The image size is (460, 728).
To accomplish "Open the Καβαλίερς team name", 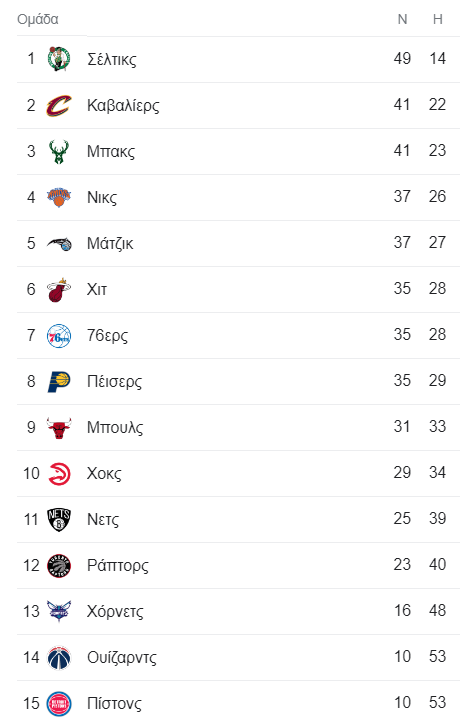I will pyautogui.click(x=123, y=105).
